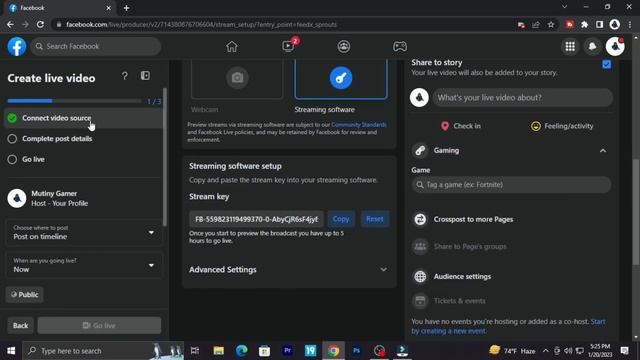Expand Advanced Settings section
This screenshot has width=640, height=360.
pyautogui.click(x=289, y=270)
